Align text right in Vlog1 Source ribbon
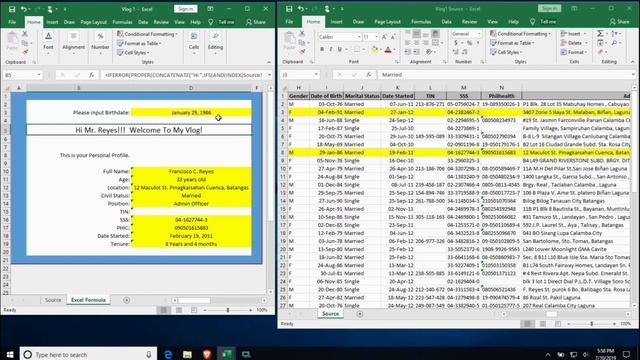Screen dimensions: 640x360 coord(426,43)
